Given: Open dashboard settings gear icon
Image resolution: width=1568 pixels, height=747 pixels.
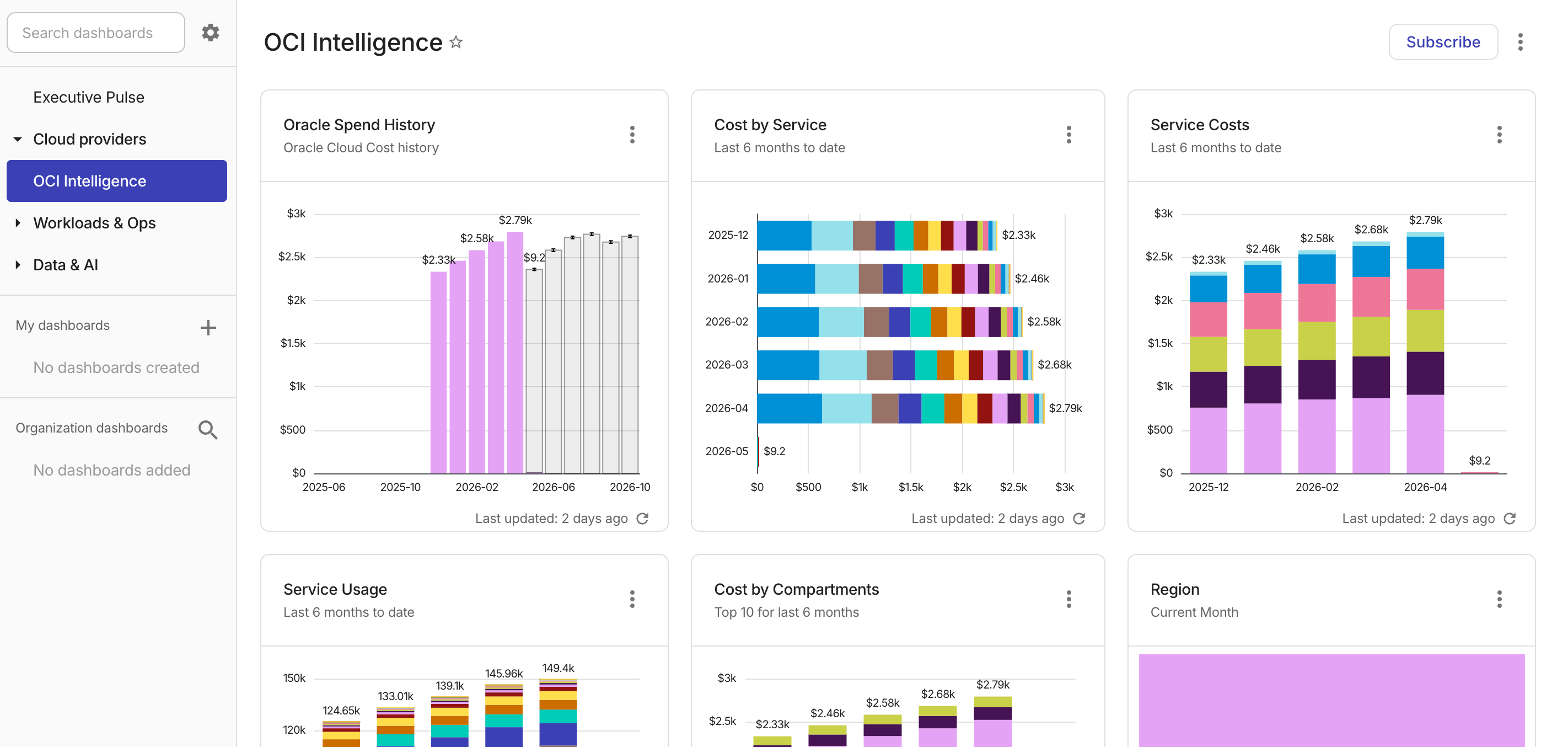Looking at the screenshot, I should [x=211, y=33].
